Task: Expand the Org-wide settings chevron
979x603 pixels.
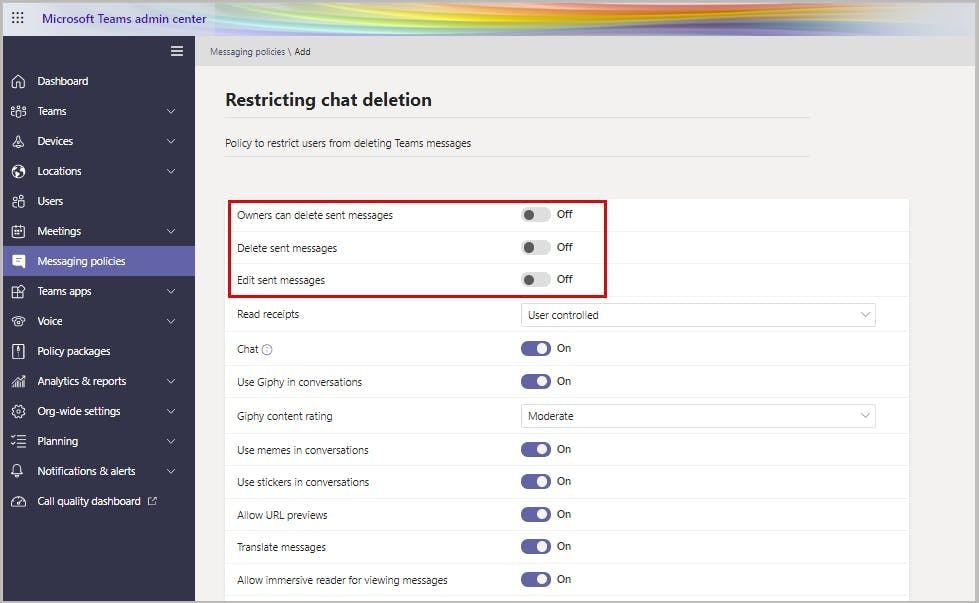Action: (171, 411)
